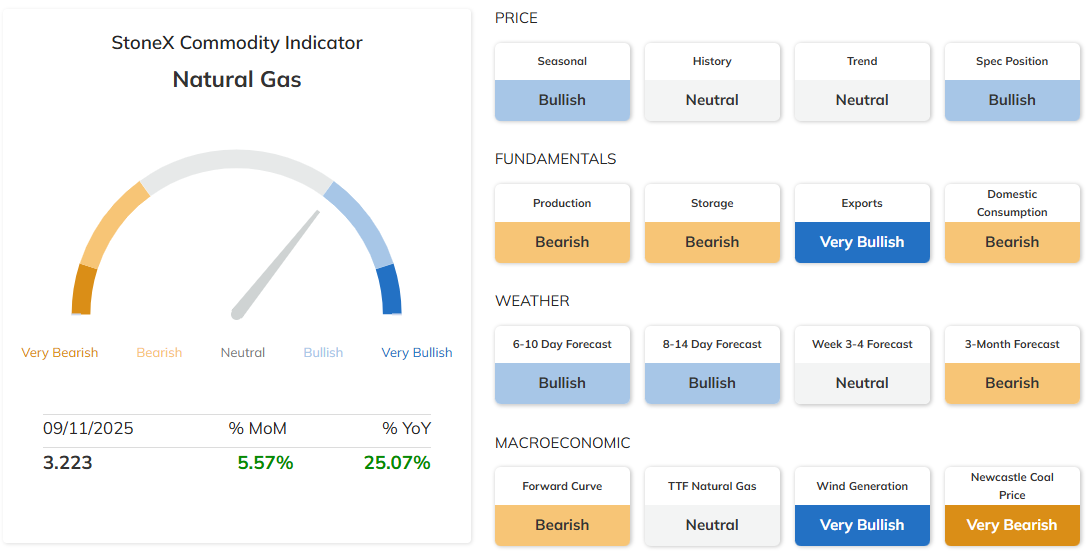Screen dimensions: 1087x555
Task: Select the Trend Neutral card
Action: [862, 82]
